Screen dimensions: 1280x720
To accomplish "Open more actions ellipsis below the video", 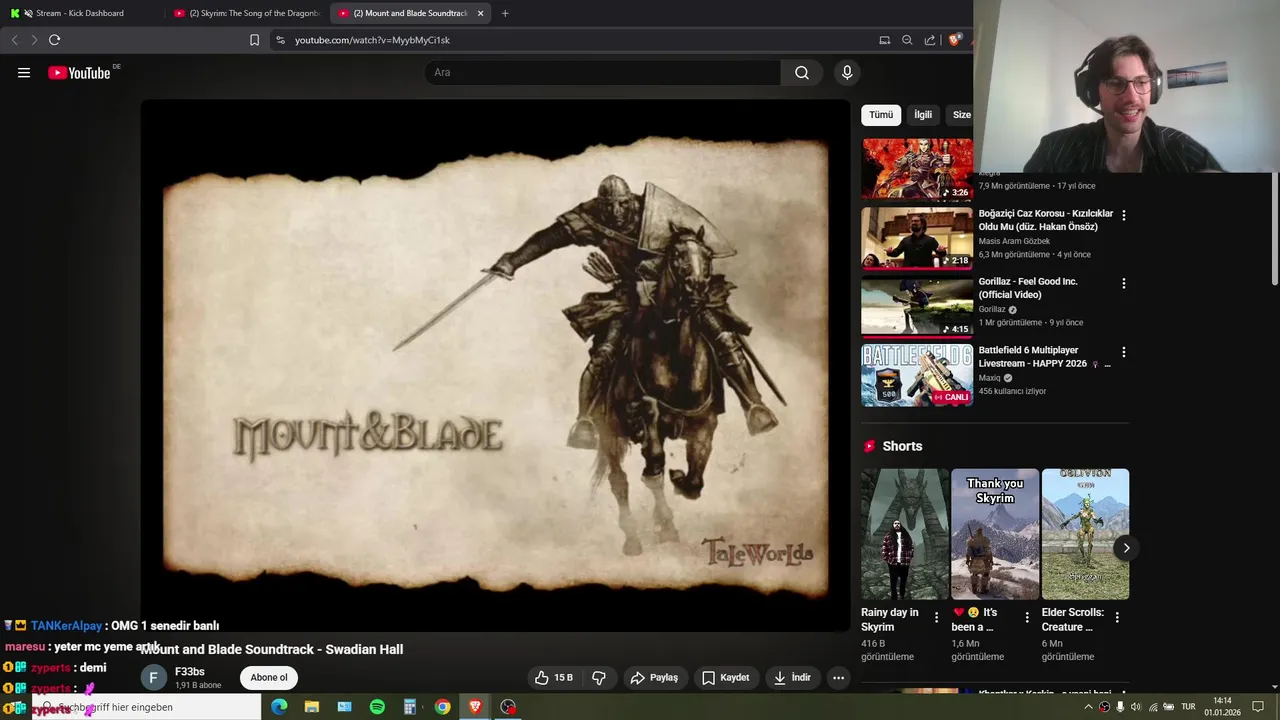I will coord(839,678).
